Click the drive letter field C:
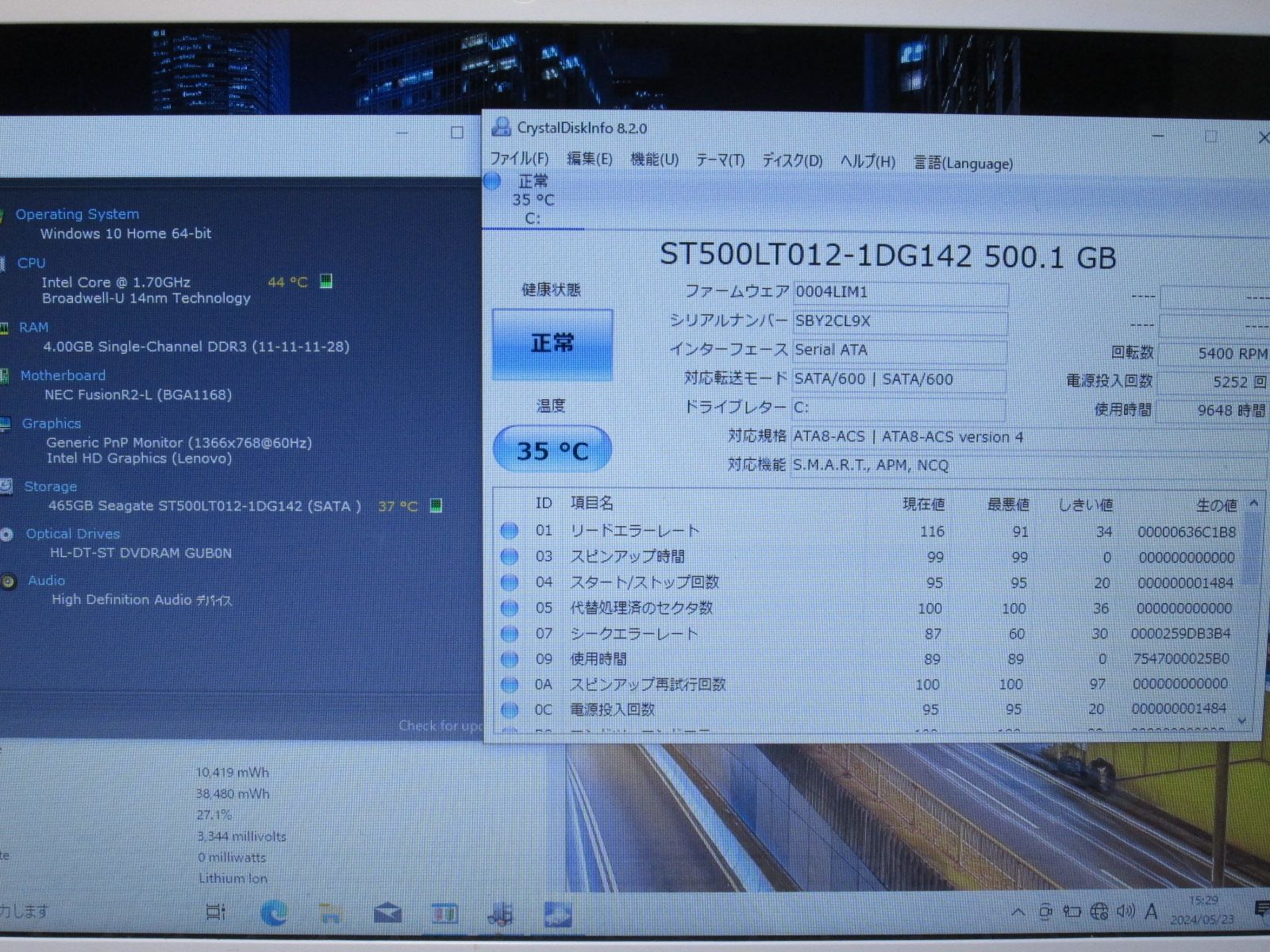 pos(898,408)
